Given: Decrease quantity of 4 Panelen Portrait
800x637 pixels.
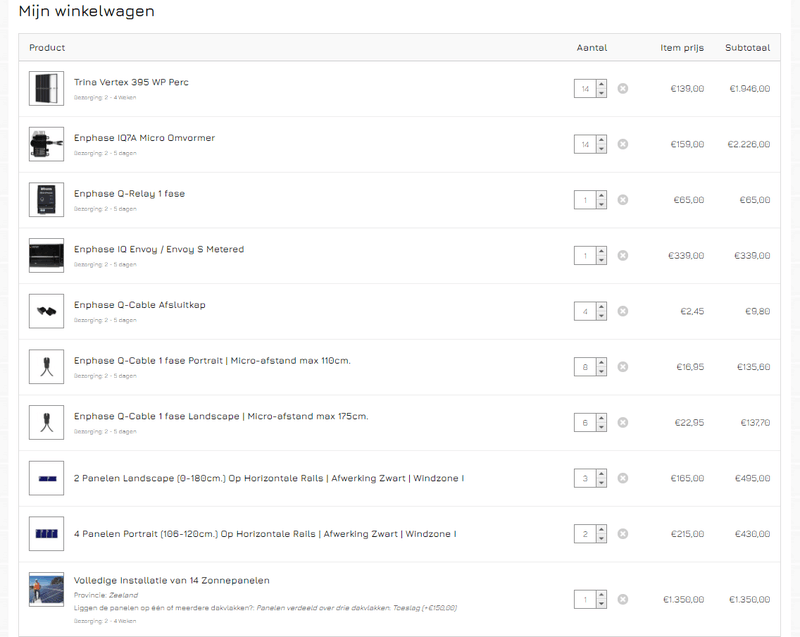Looking at the screenshot, I should (602, 538).
